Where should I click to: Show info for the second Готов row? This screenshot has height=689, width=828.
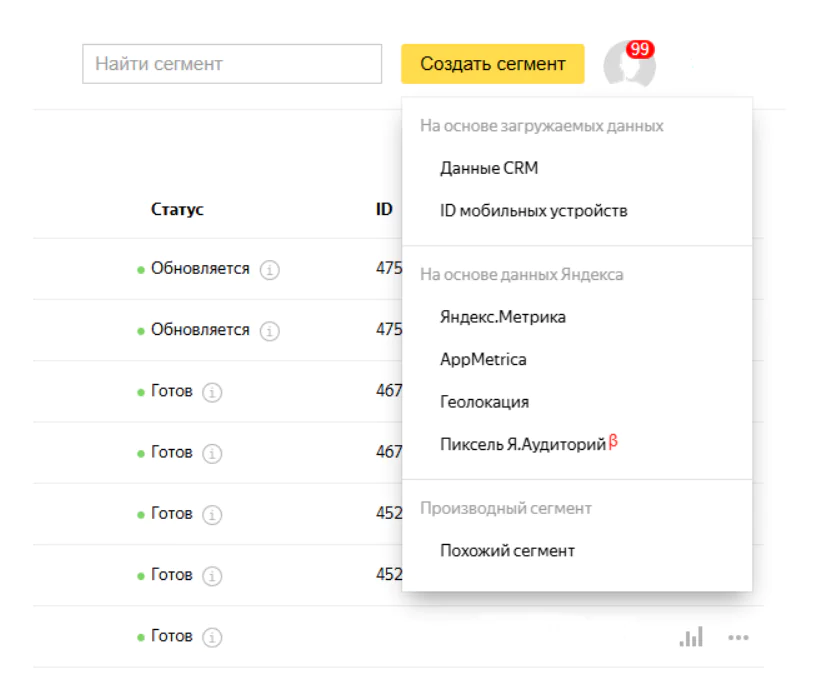212,454
